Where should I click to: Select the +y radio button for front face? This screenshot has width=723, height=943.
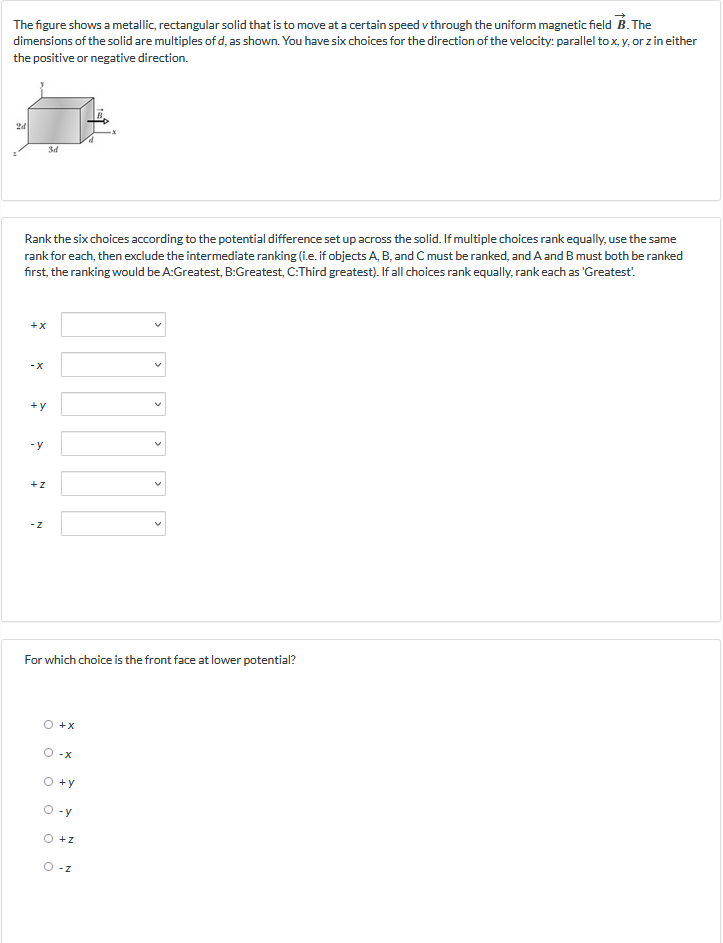pos(49,782)
